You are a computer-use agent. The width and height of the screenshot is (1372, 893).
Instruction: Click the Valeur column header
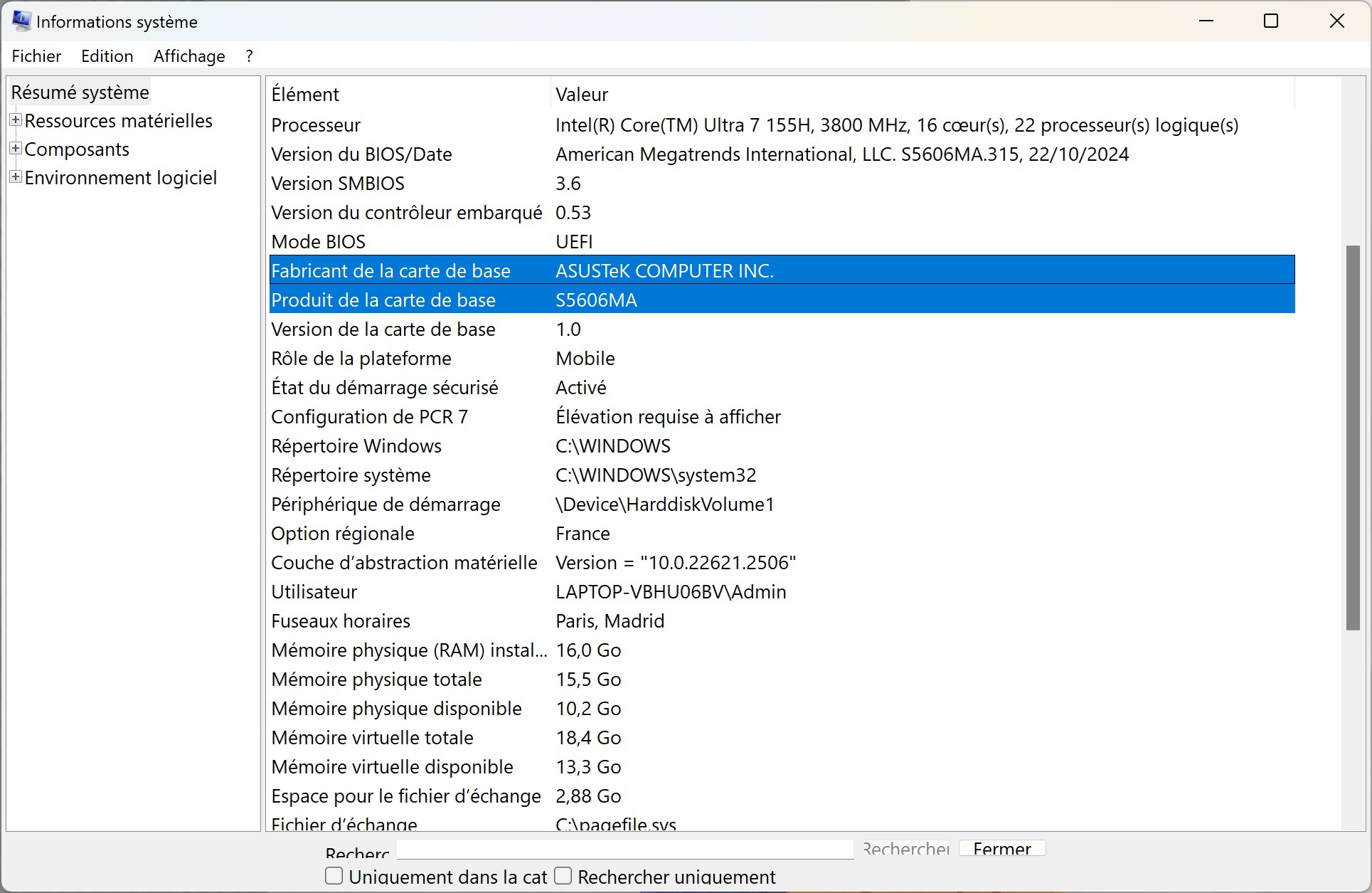point(582,95)
